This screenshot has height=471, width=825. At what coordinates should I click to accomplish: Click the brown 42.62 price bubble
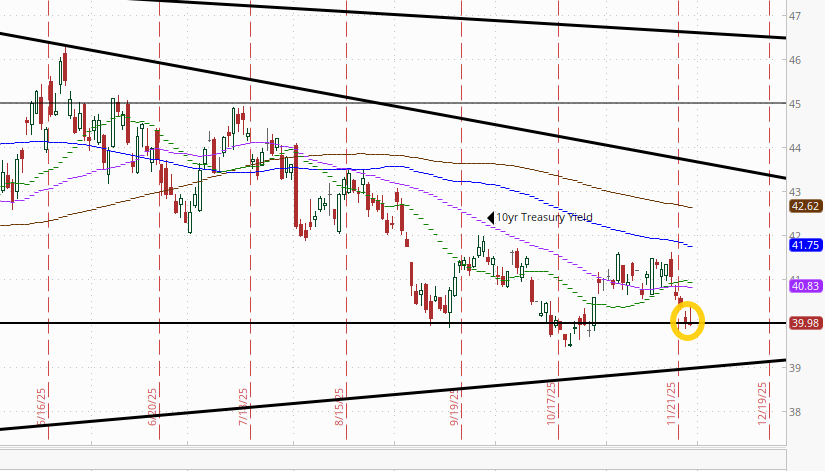click(806, 206)
